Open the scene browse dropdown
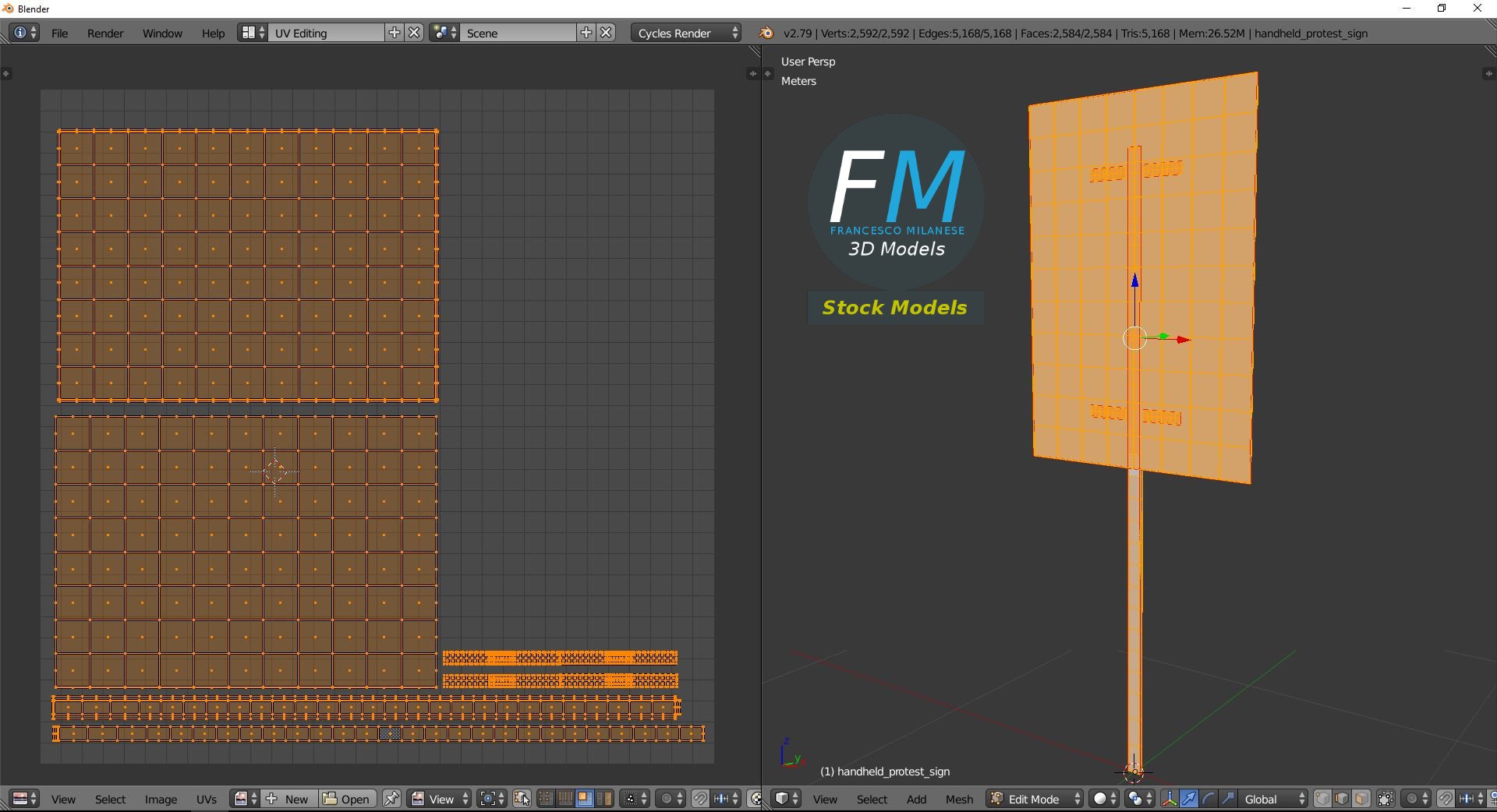The width and height of the screenshot is (1497, 812). [444, 33]
